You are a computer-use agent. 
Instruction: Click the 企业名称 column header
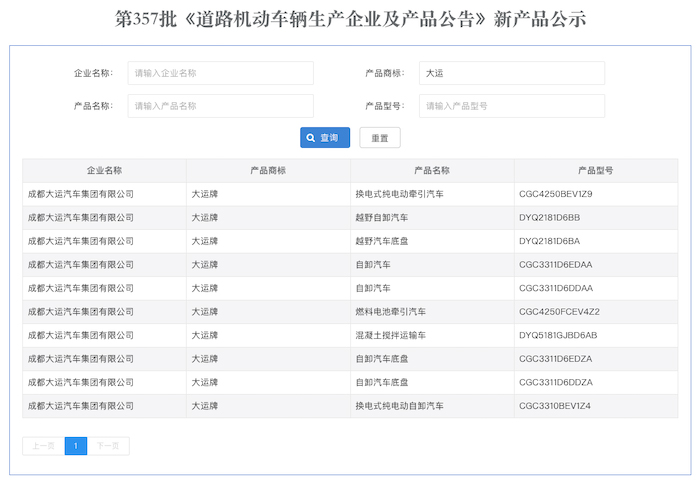coord(104,171)
